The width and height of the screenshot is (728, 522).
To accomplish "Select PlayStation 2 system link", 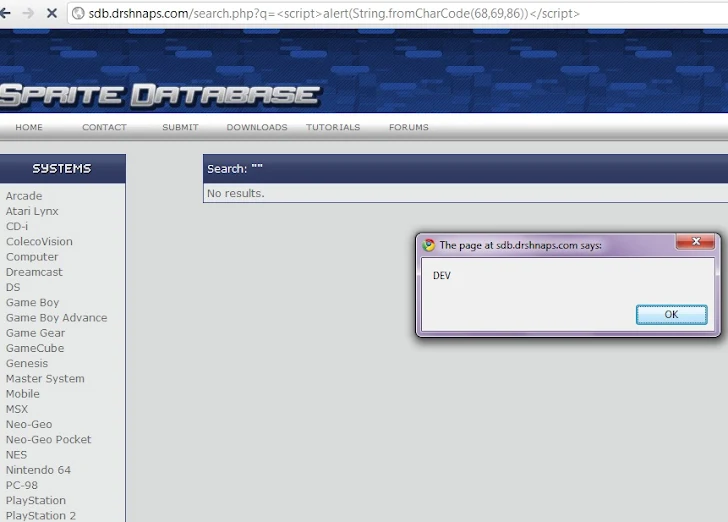I will 40,515.
